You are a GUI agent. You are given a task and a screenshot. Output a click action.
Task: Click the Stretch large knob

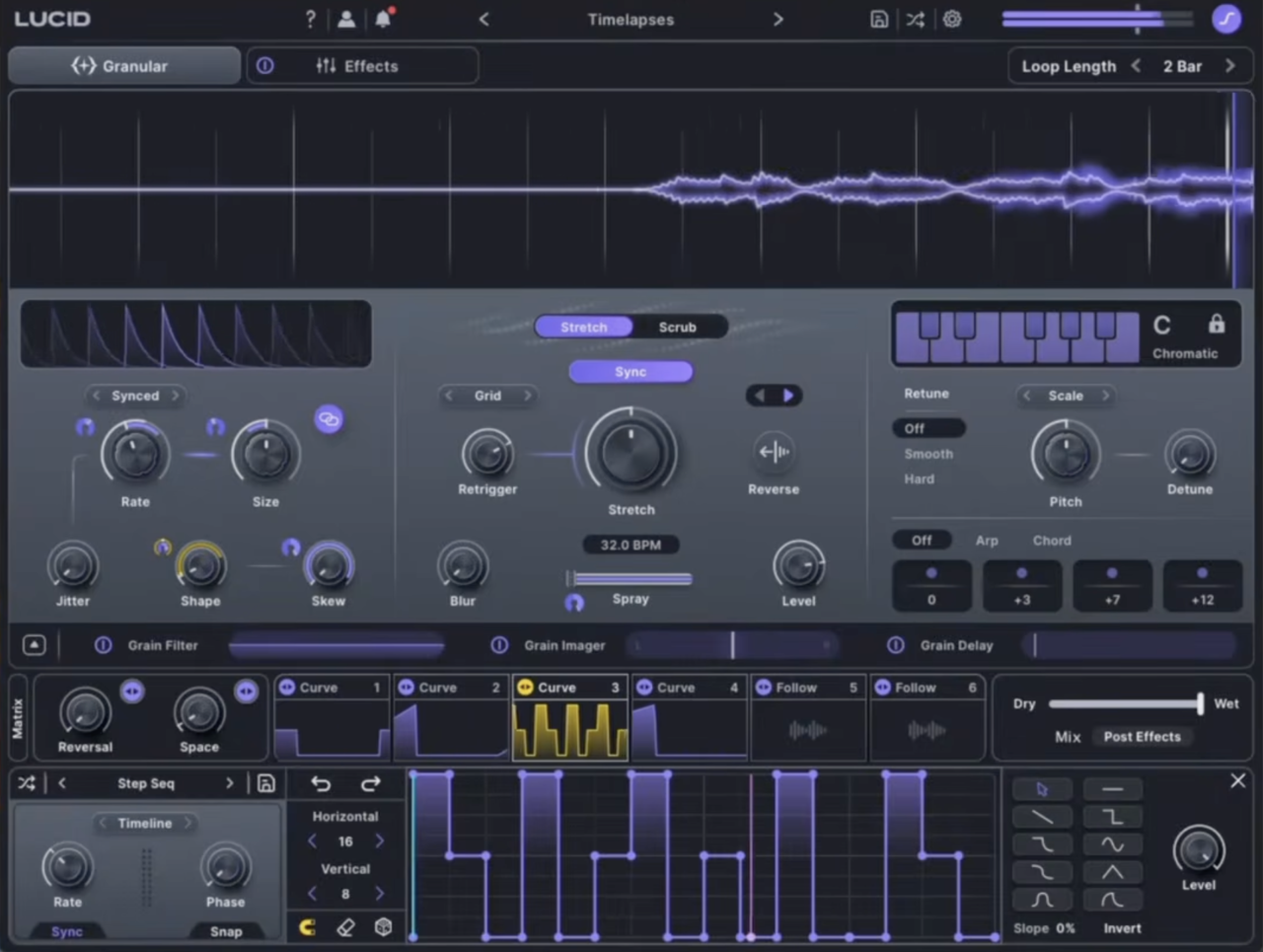coord(631,452)
